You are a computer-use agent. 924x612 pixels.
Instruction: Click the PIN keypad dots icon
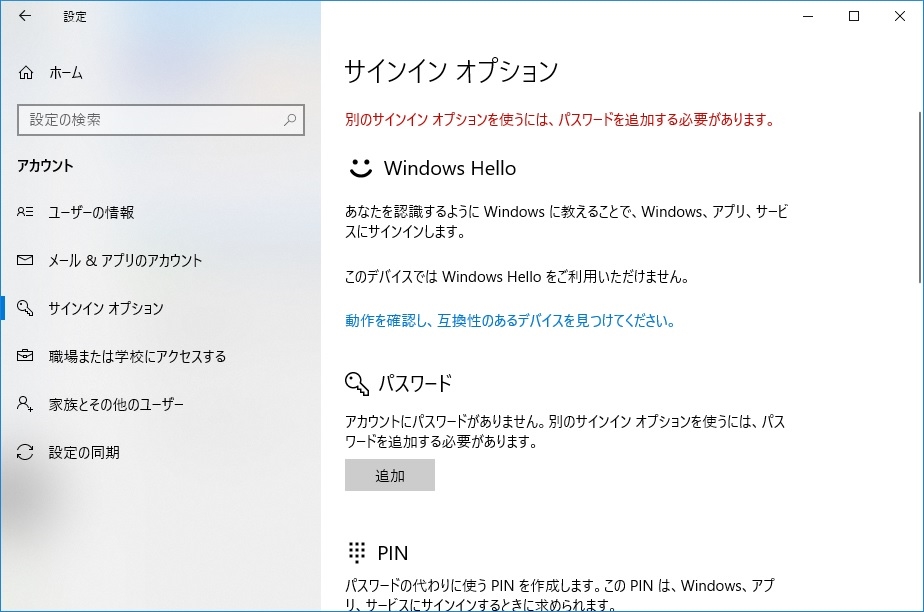coord(357,553)
